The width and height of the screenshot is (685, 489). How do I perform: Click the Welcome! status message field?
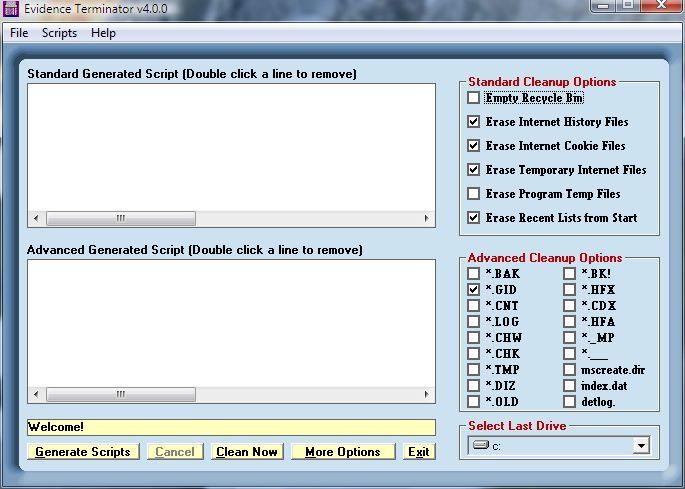click(x=232, y=427)
